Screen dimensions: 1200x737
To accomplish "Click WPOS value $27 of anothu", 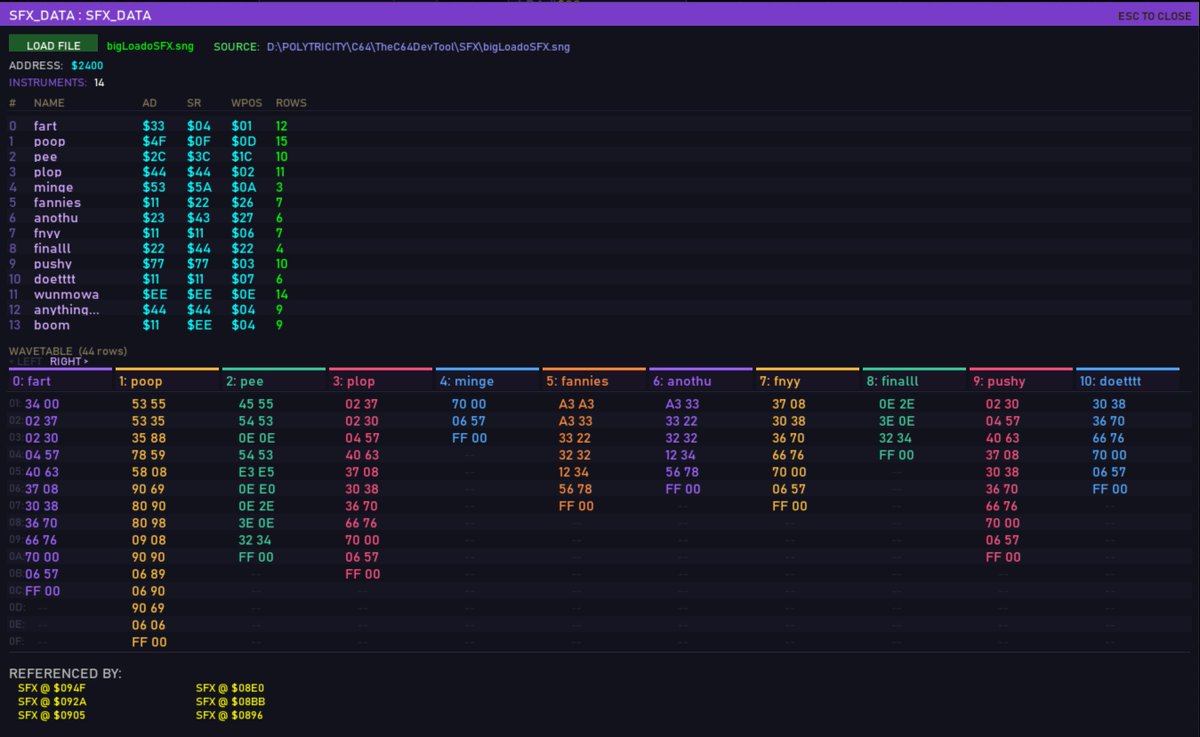I will (243, 218).
